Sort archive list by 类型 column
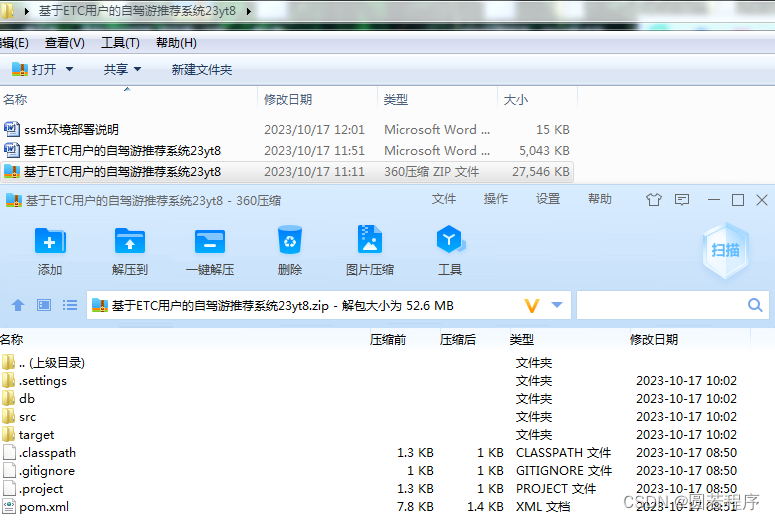This screenshot has width=775, height=520. [522, 340]
